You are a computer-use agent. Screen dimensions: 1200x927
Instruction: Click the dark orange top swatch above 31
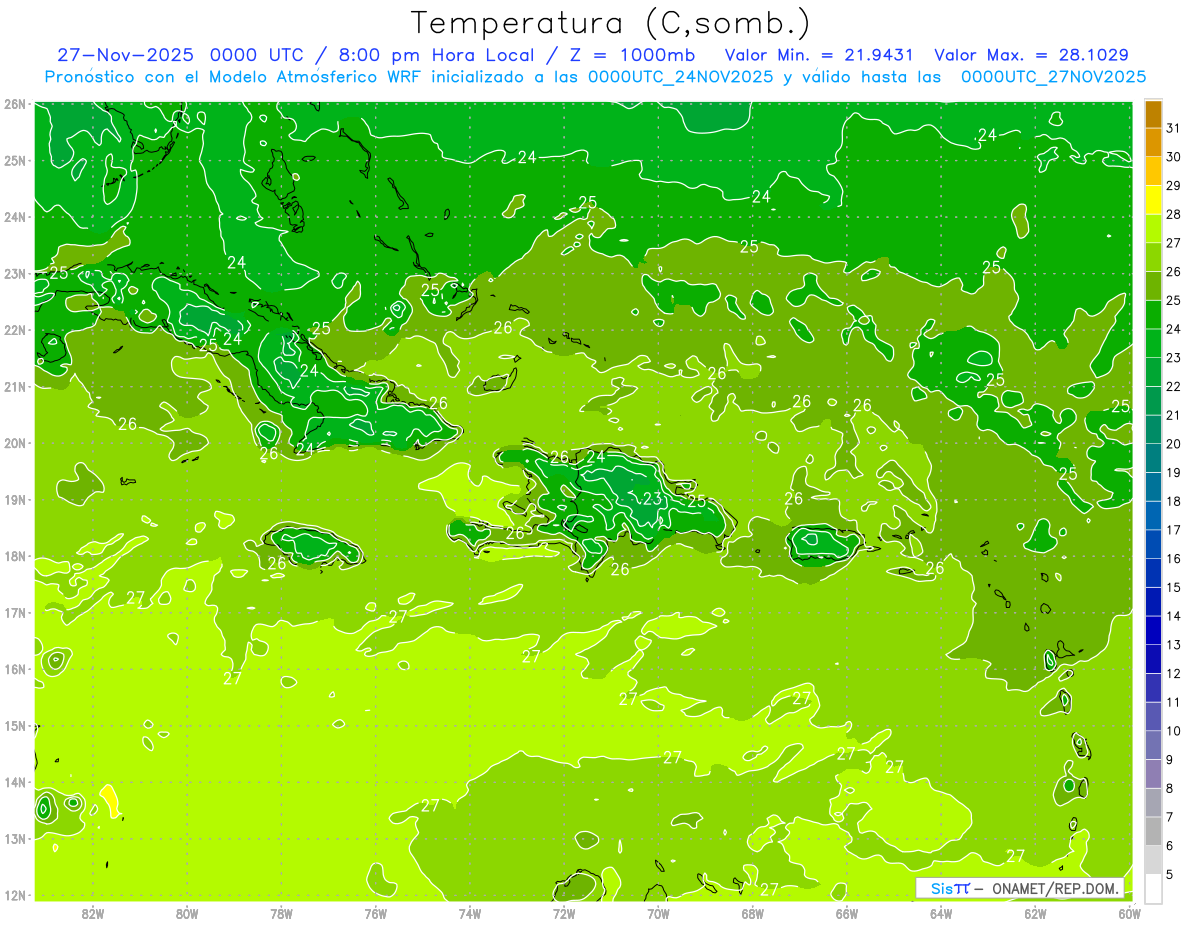tap(1153, 114)
